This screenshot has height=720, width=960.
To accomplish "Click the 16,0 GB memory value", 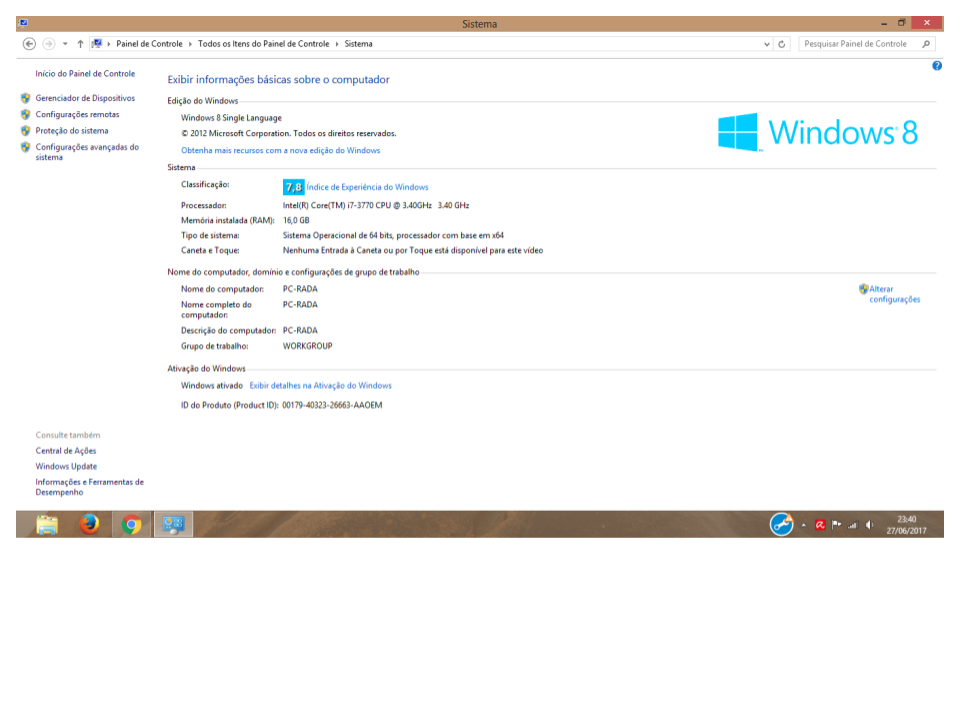I will click(296, 220).
